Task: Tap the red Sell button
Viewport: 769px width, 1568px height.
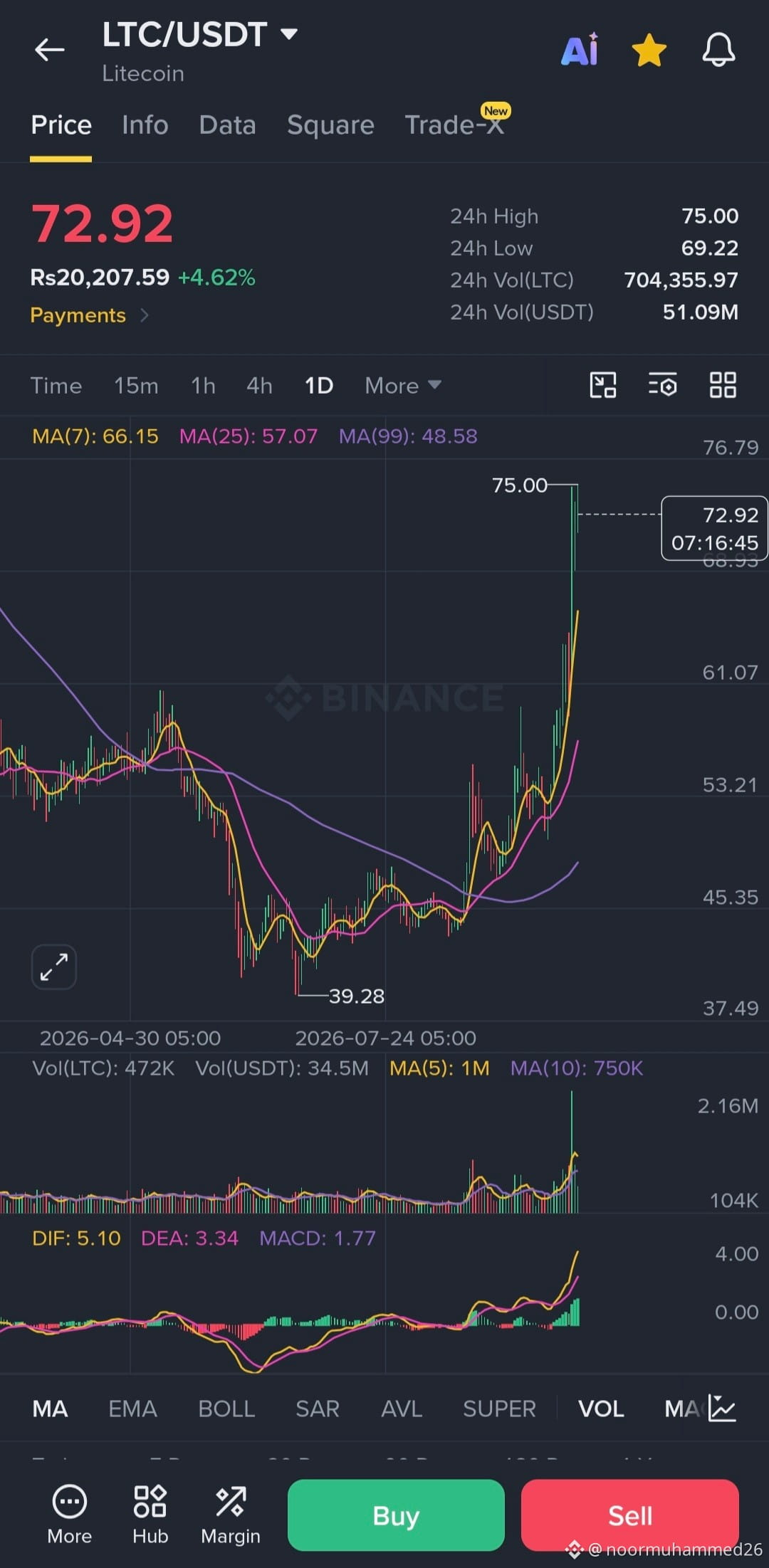Action: coord(629,1515)
